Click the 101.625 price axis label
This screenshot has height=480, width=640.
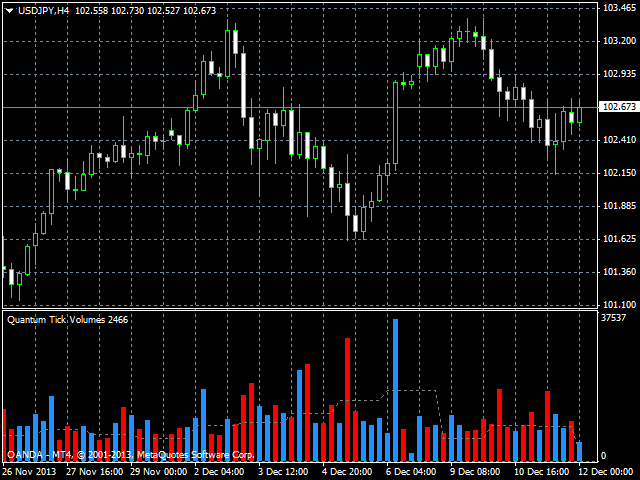619,239
